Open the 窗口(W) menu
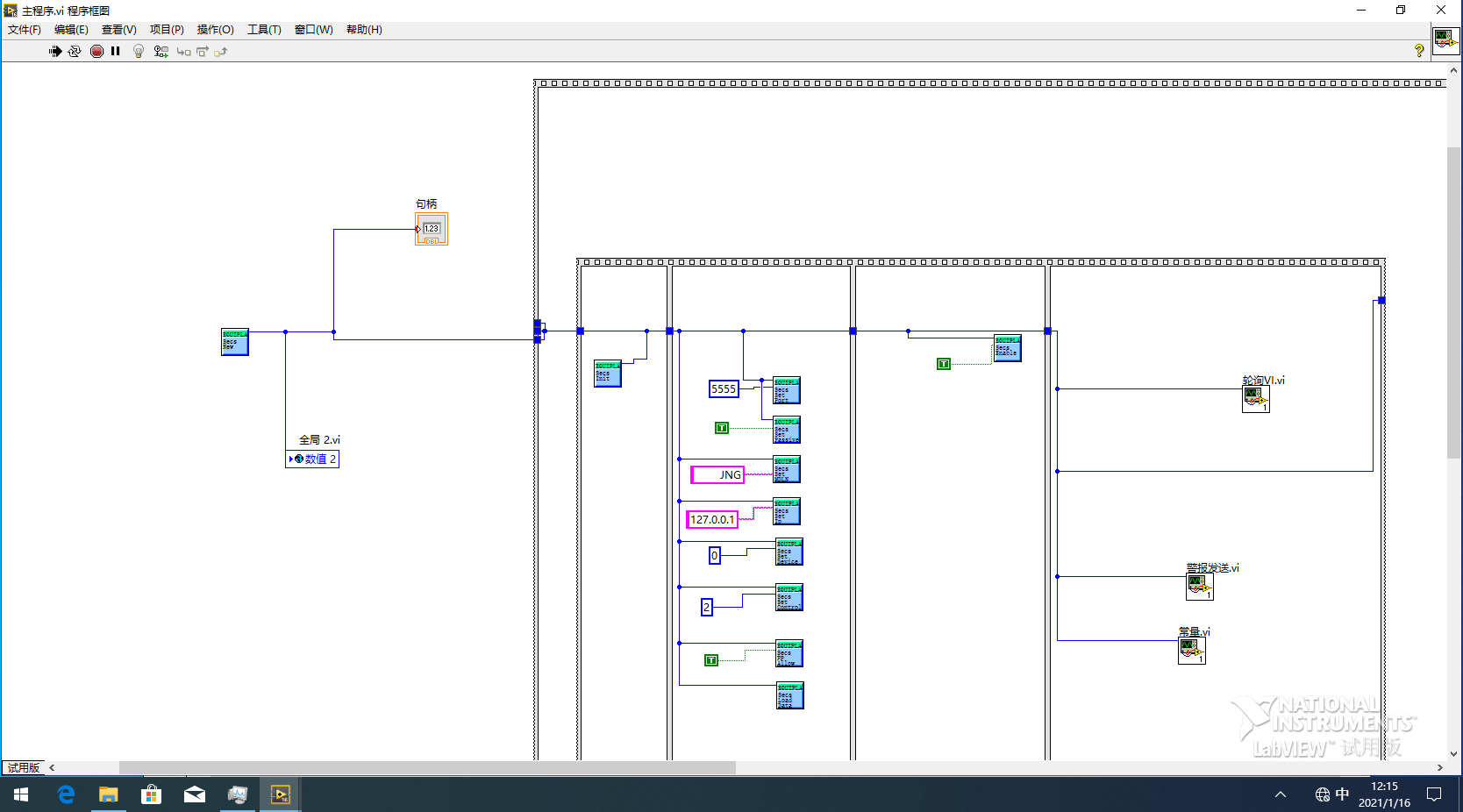This screenshot has height=812, width=1463. pyautogui.click(x=312, y=29)
